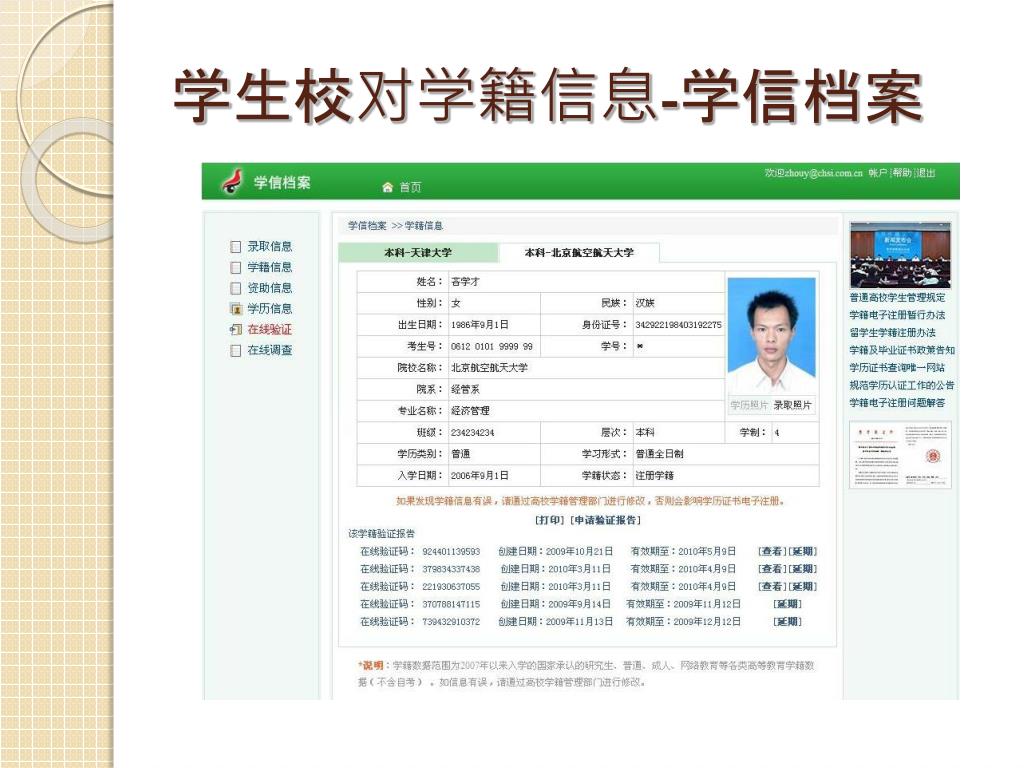Select the 学历照片 photo tab
1024x768 pixels.
[x=749, y=406]
